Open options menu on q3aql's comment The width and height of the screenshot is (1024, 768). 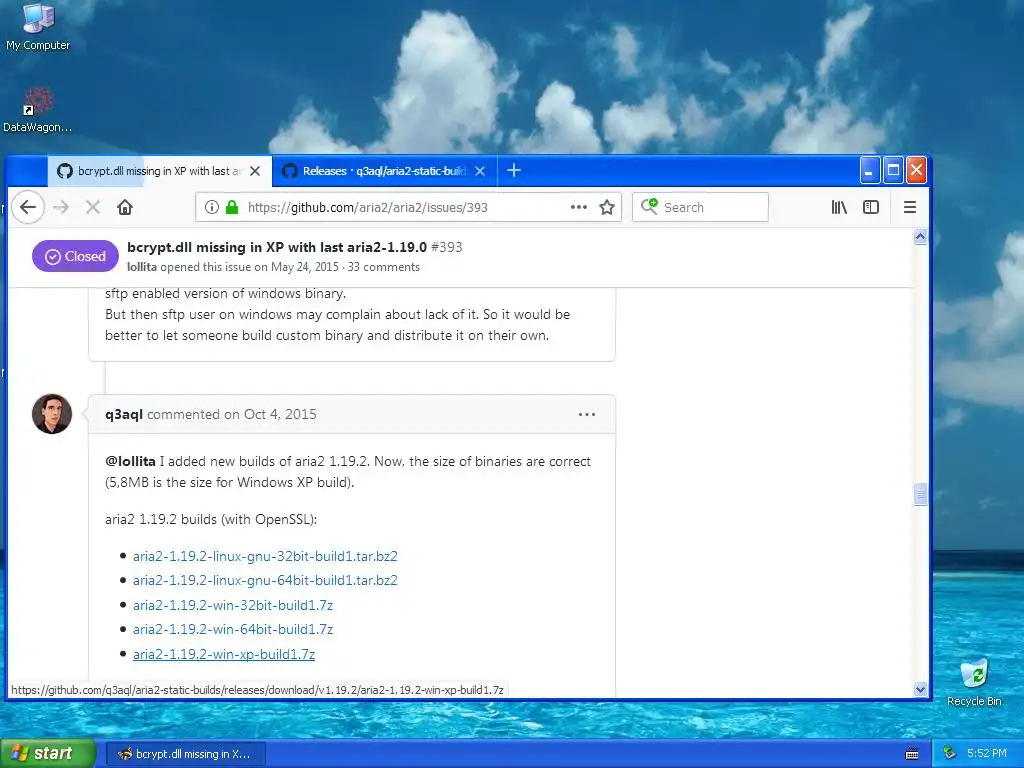tap(586, 415)
